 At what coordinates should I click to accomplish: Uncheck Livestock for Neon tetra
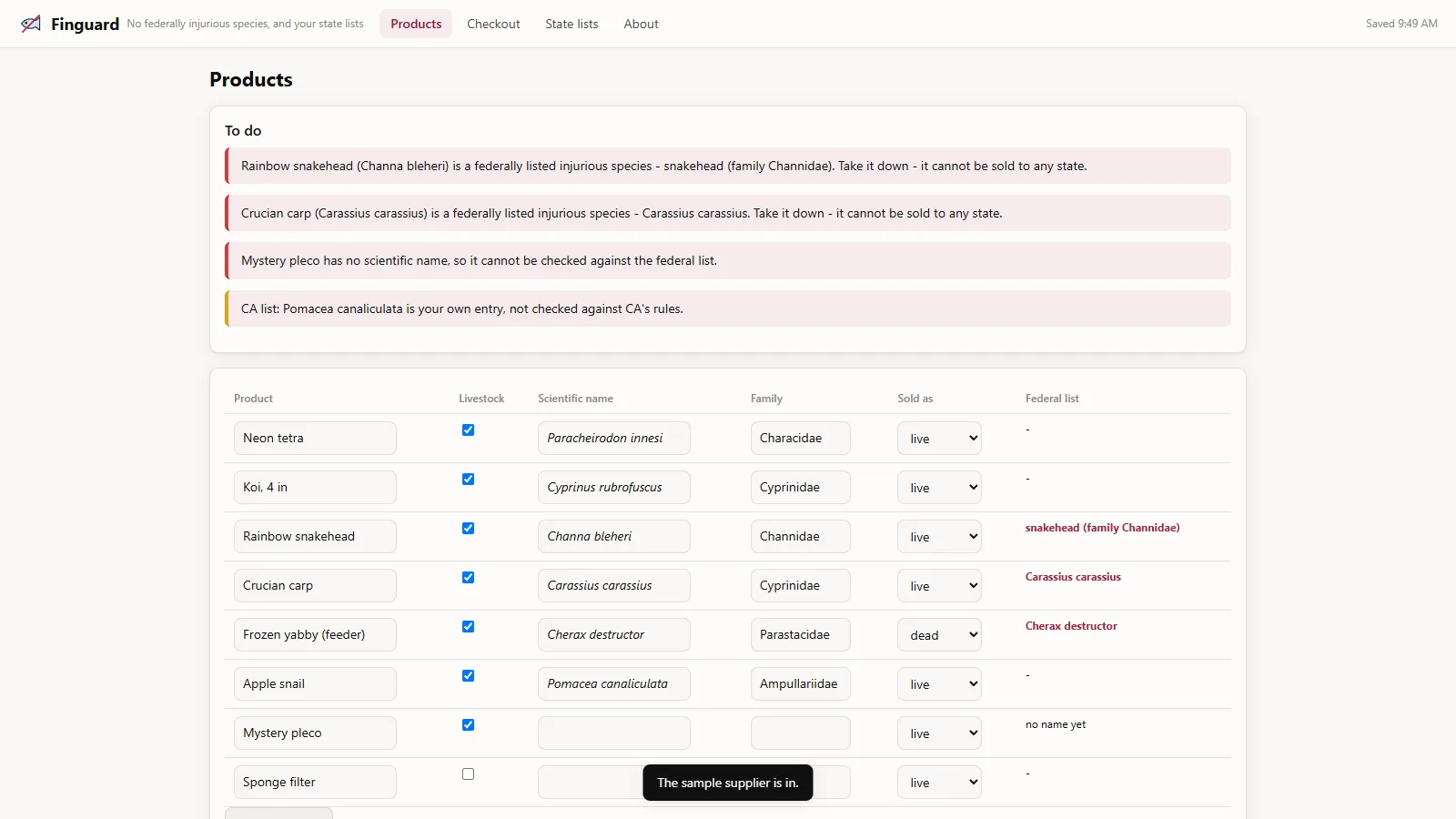(x=468, y=430)
